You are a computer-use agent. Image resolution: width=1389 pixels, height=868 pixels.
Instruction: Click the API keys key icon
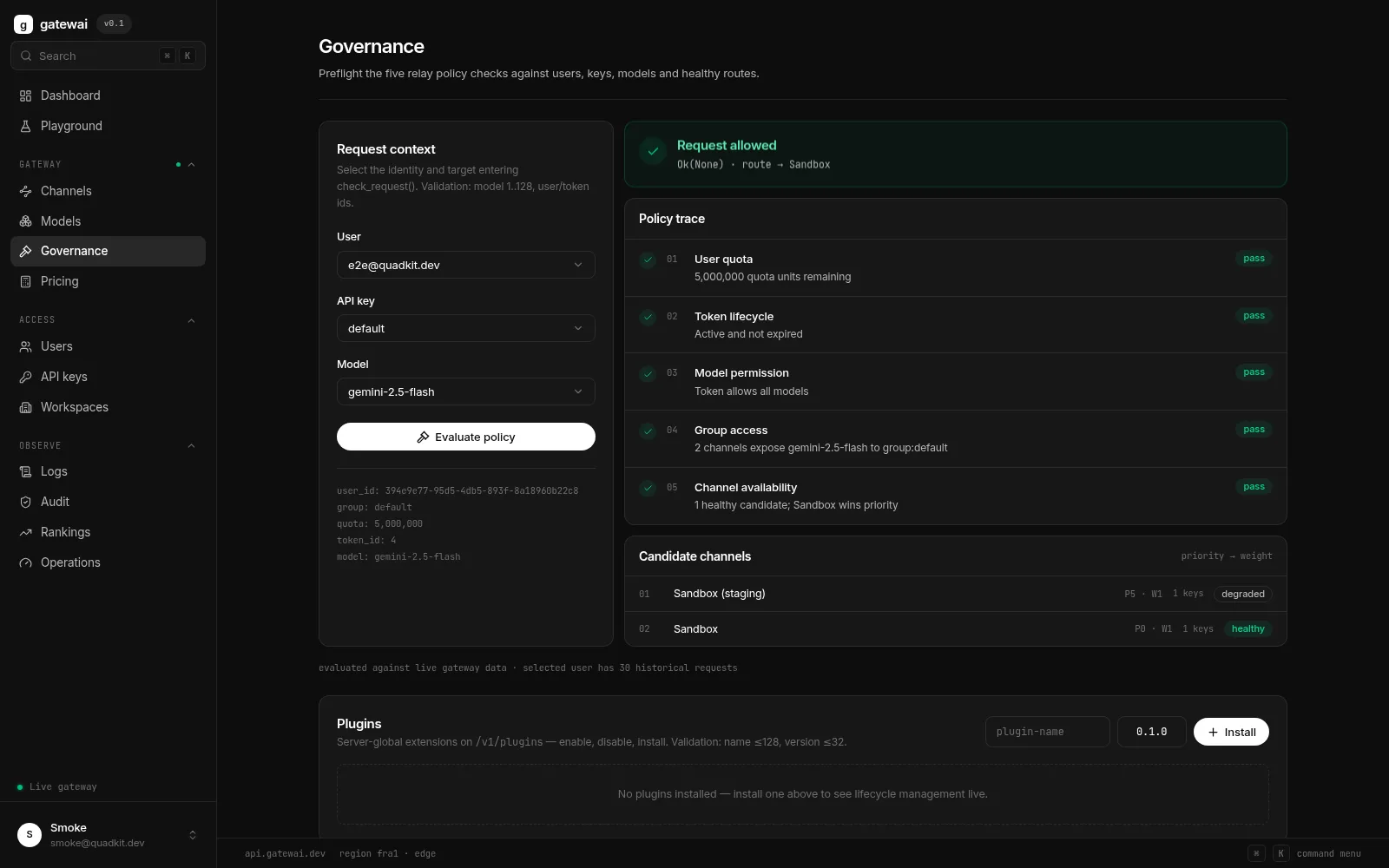coord(25,377)
